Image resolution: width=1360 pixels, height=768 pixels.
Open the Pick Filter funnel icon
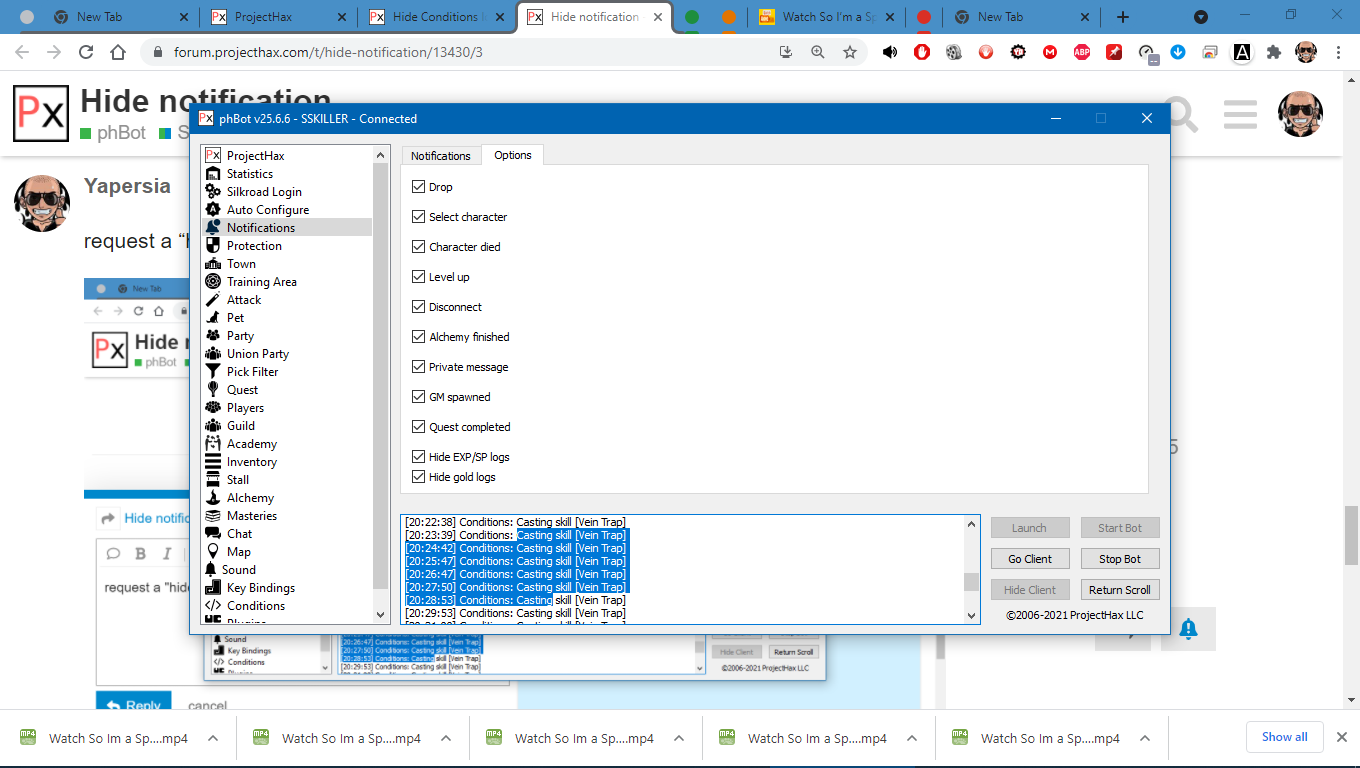pyautogui.click(x=212, y=372)
